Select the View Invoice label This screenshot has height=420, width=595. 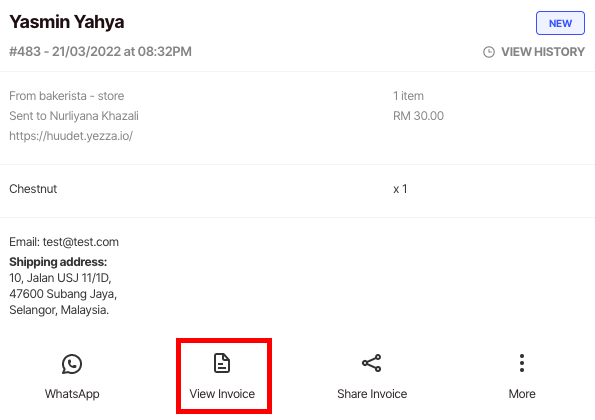tap(222, 394)
